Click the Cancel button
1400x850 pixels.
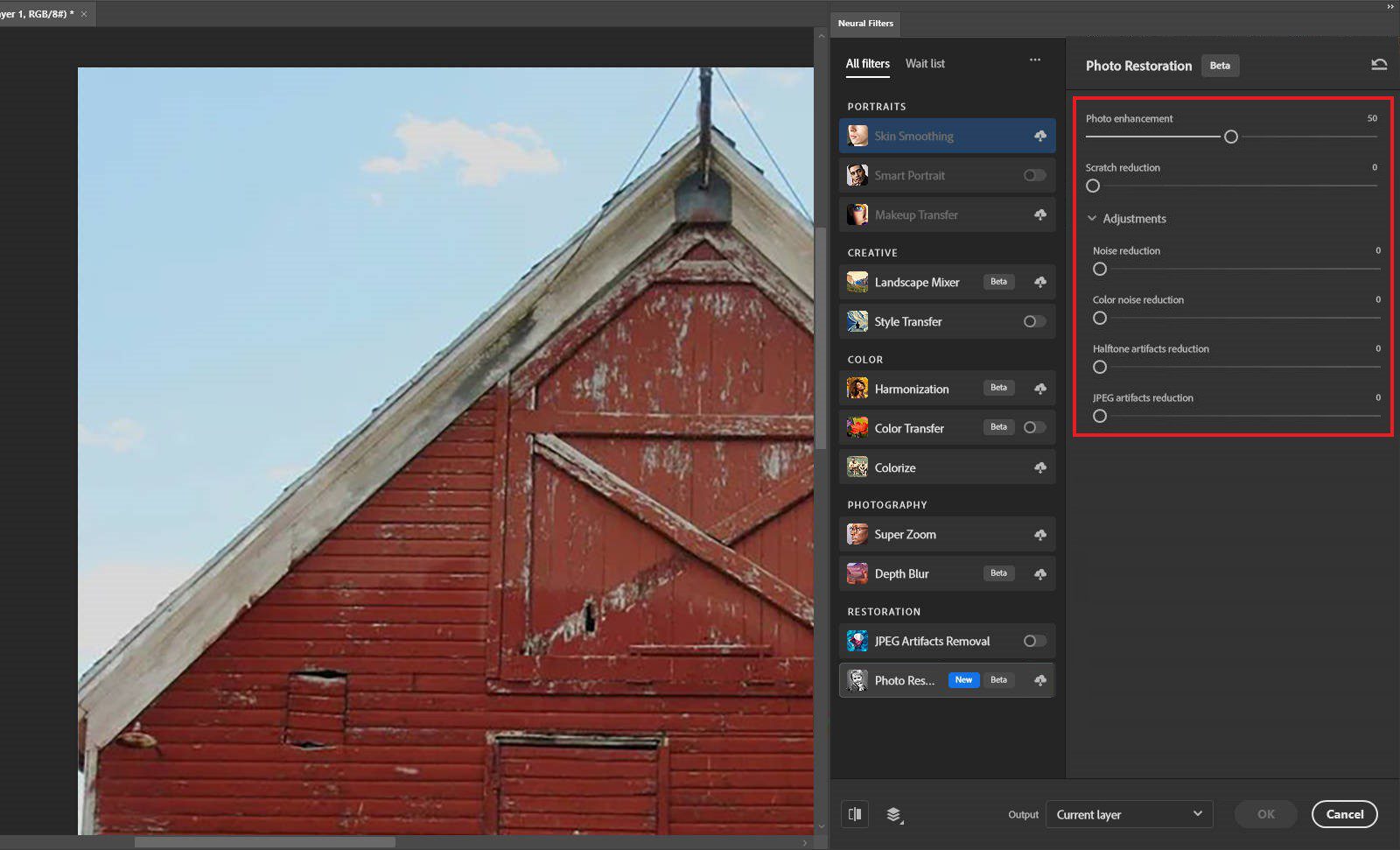(1345, 814)
